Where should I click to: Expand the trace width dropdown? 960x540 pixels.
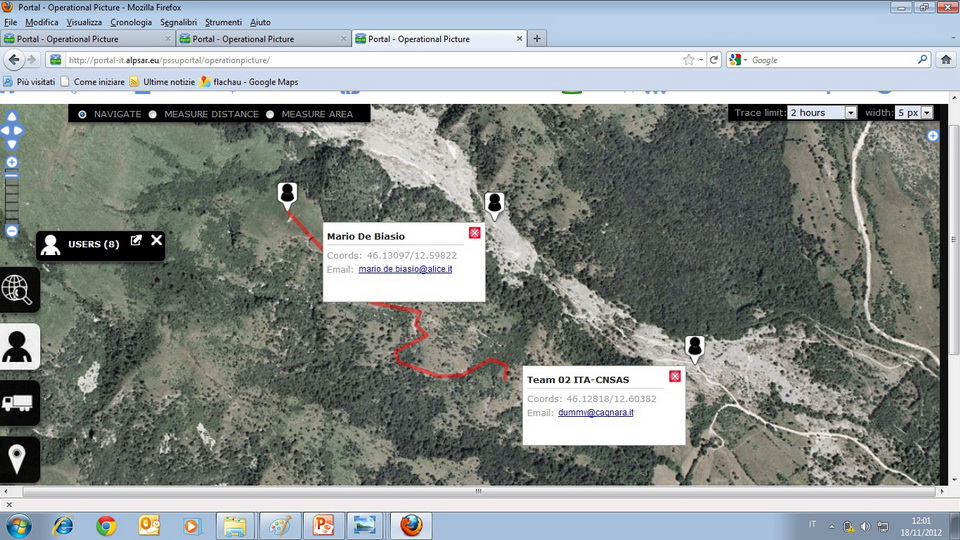pyautogui.click(x=913, y=113)
